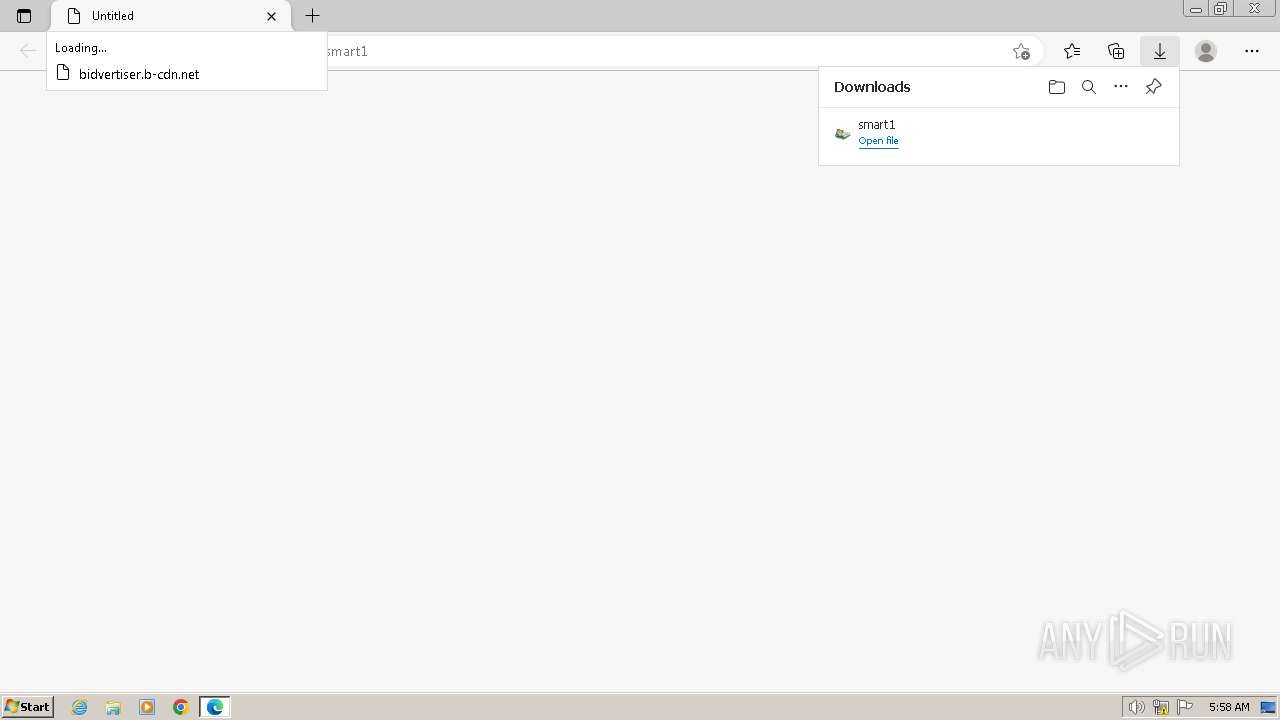Viewport: 1280px width, 720px height.
Task: Go back with the back arrow
Action: (28, 51)
